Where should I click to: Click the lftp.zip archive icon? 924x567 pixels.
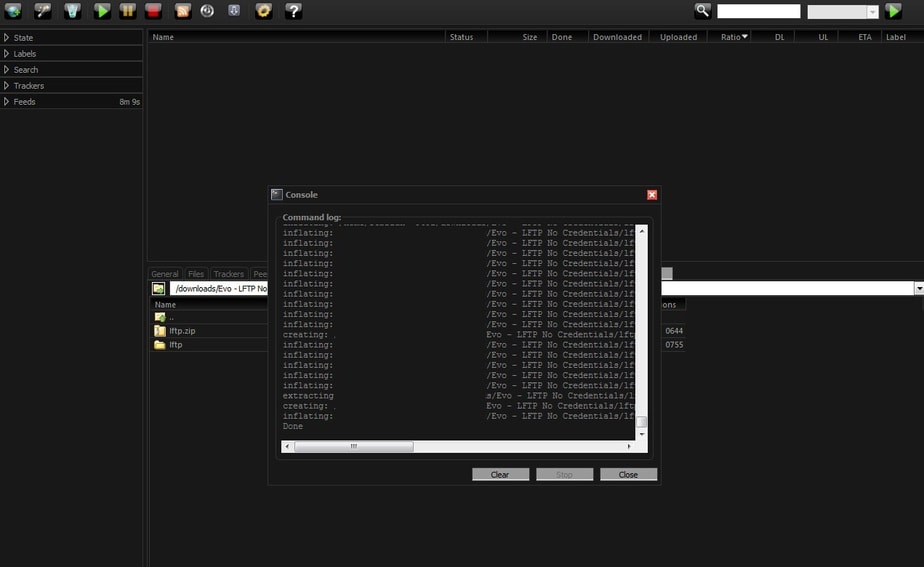[x=160, y=331]
